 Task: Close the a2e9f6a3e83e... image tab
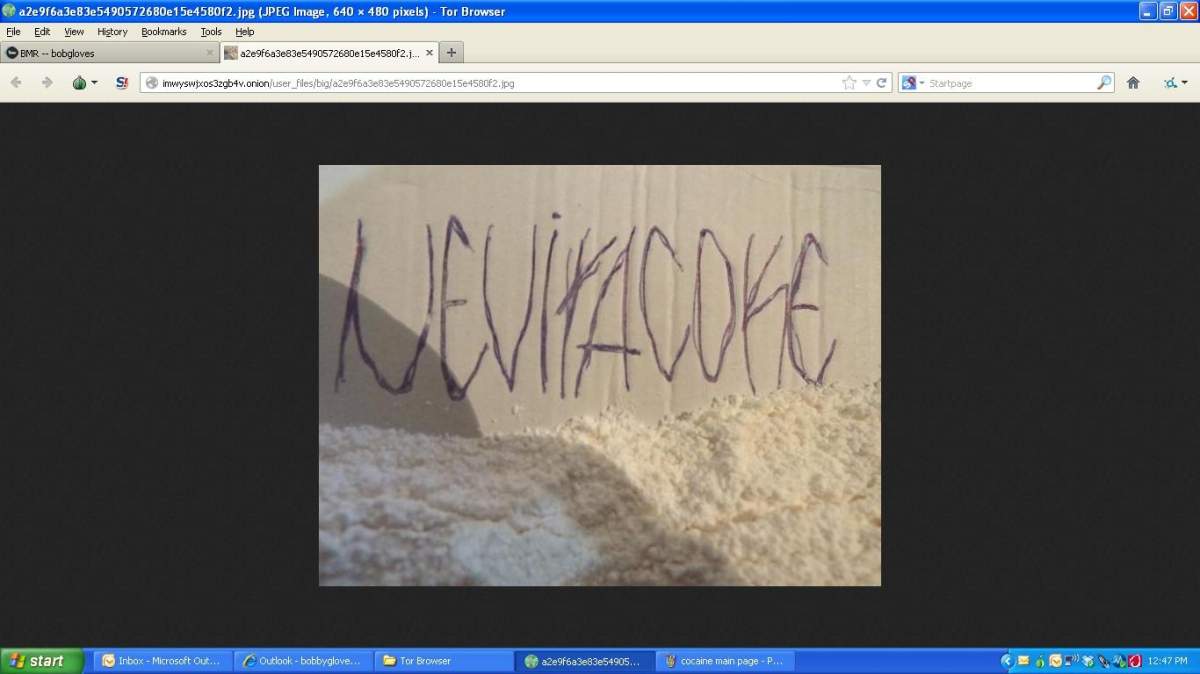pyautogui.click(x=430, y=53)
